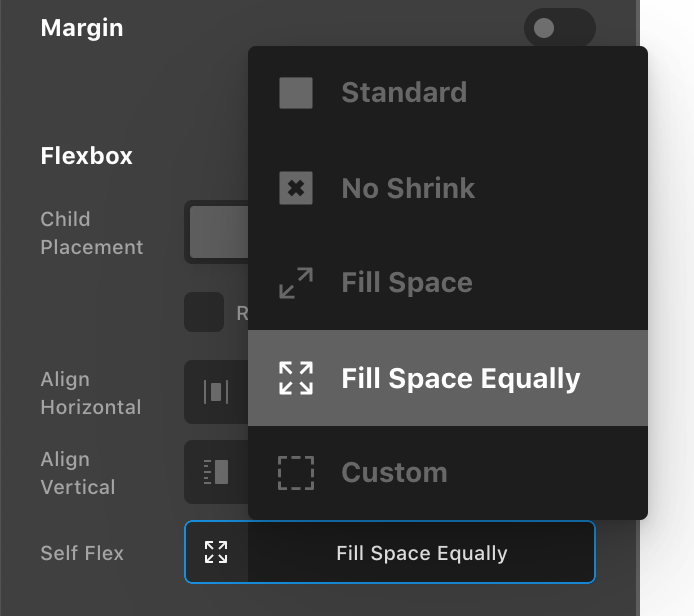The image size is (694, 616).
Task: Click the Align Horizontal center icon
Action: point(216,392)
